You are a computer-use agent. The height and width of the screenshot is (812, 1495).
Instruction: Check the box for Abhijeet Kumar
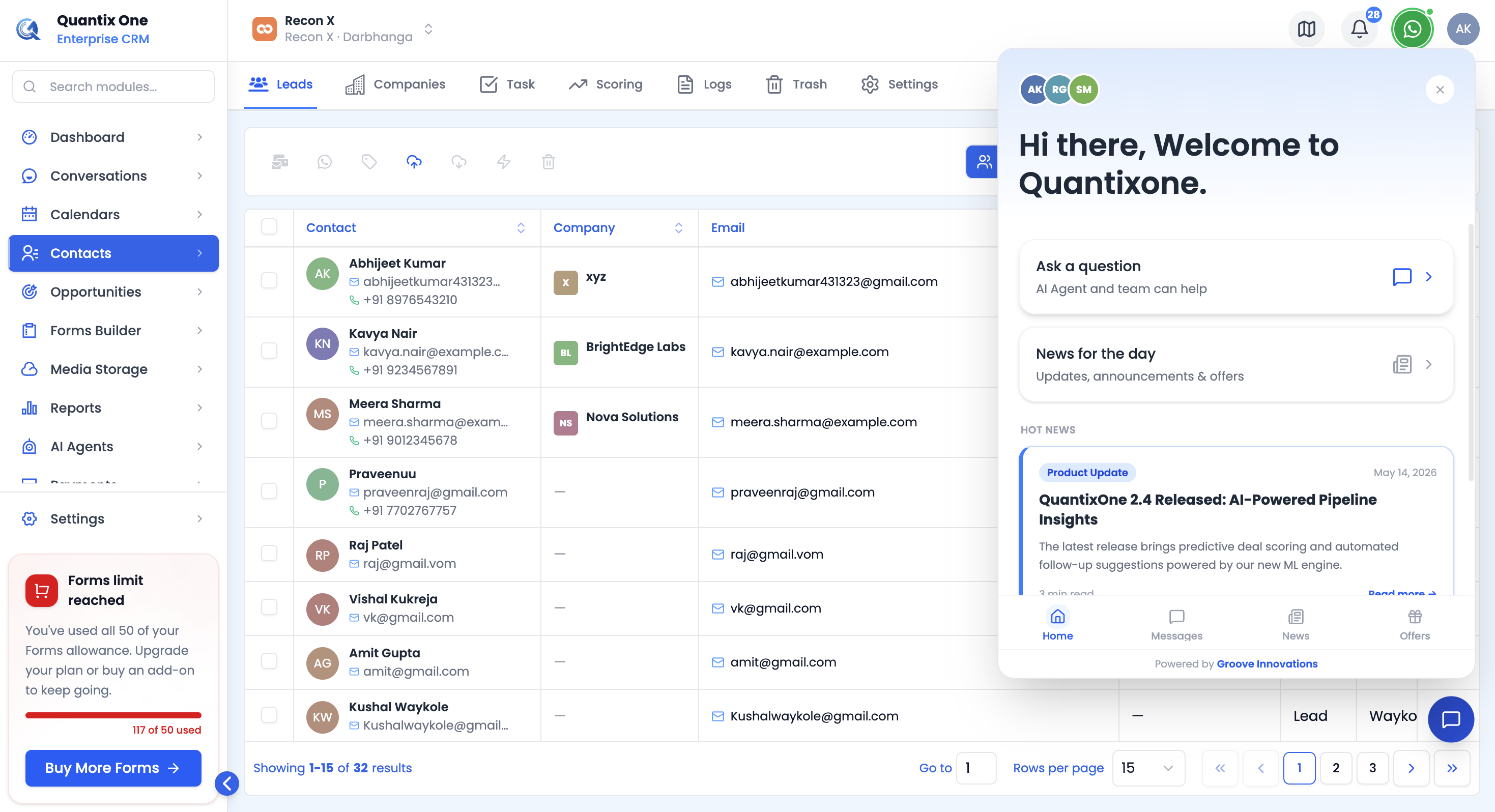(269, 280)
